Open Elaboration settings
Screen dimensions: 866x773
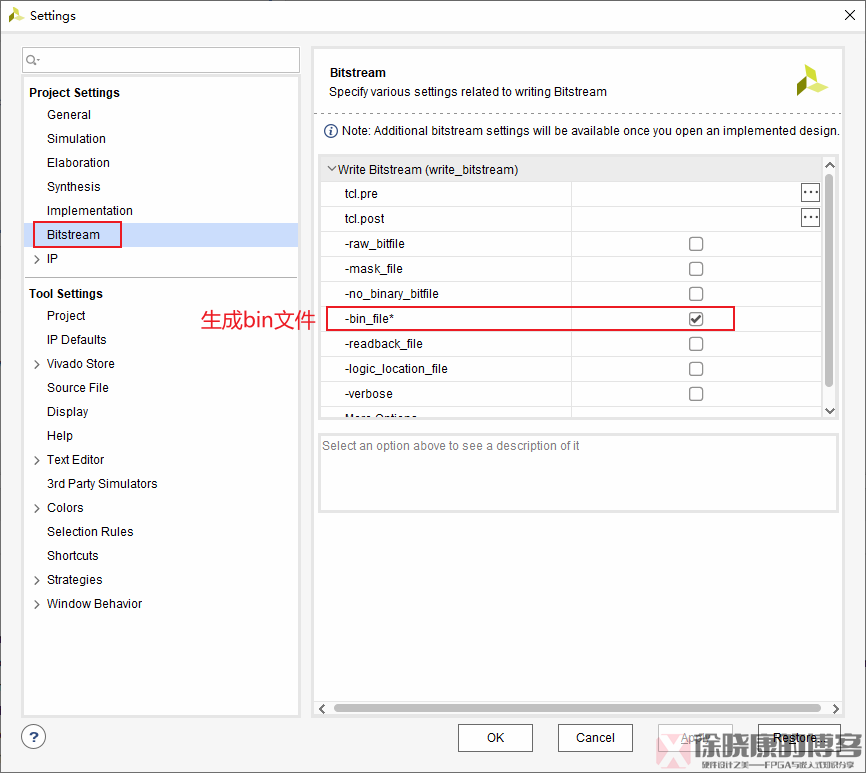click(78, 163)
